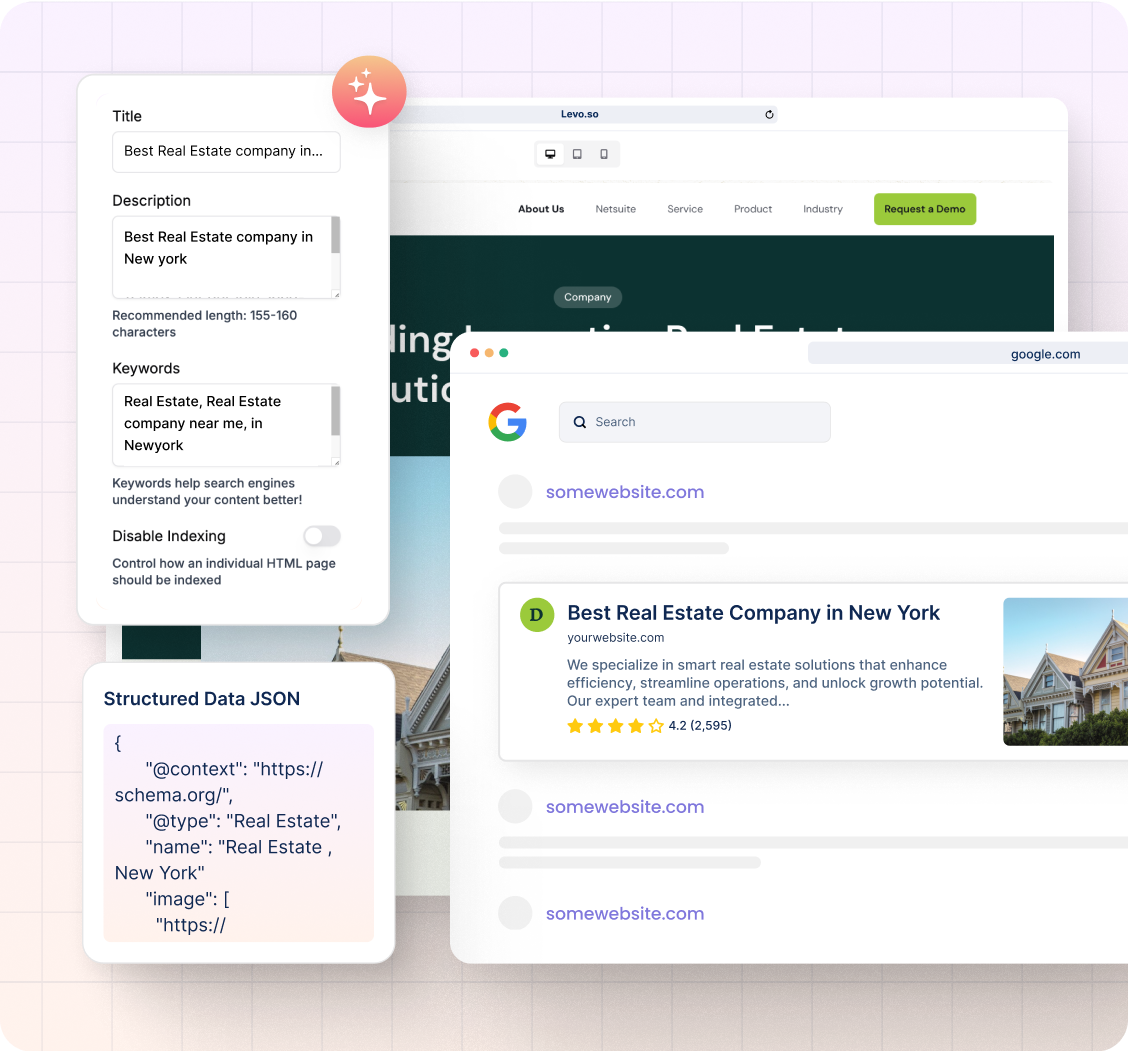Click the Title input field
Viewport: 1128px width, 1051px height.
[x=226, y=152]
